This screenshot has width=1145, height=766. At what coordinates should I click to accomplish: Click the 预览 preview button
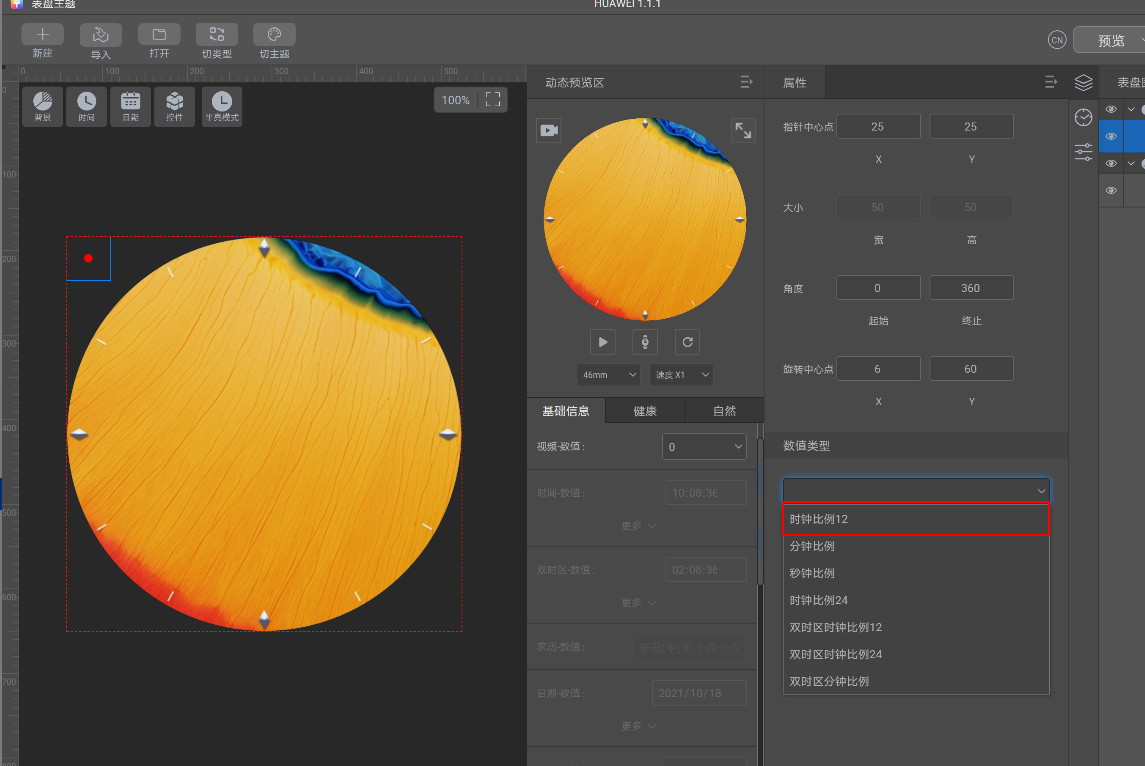[x=1111, y=41]
